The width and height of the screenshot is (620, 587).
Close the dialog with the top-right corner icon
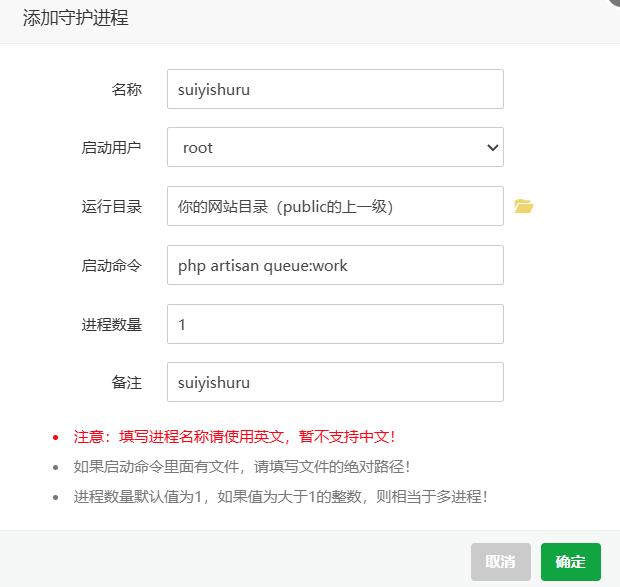(x=614, y=2)
